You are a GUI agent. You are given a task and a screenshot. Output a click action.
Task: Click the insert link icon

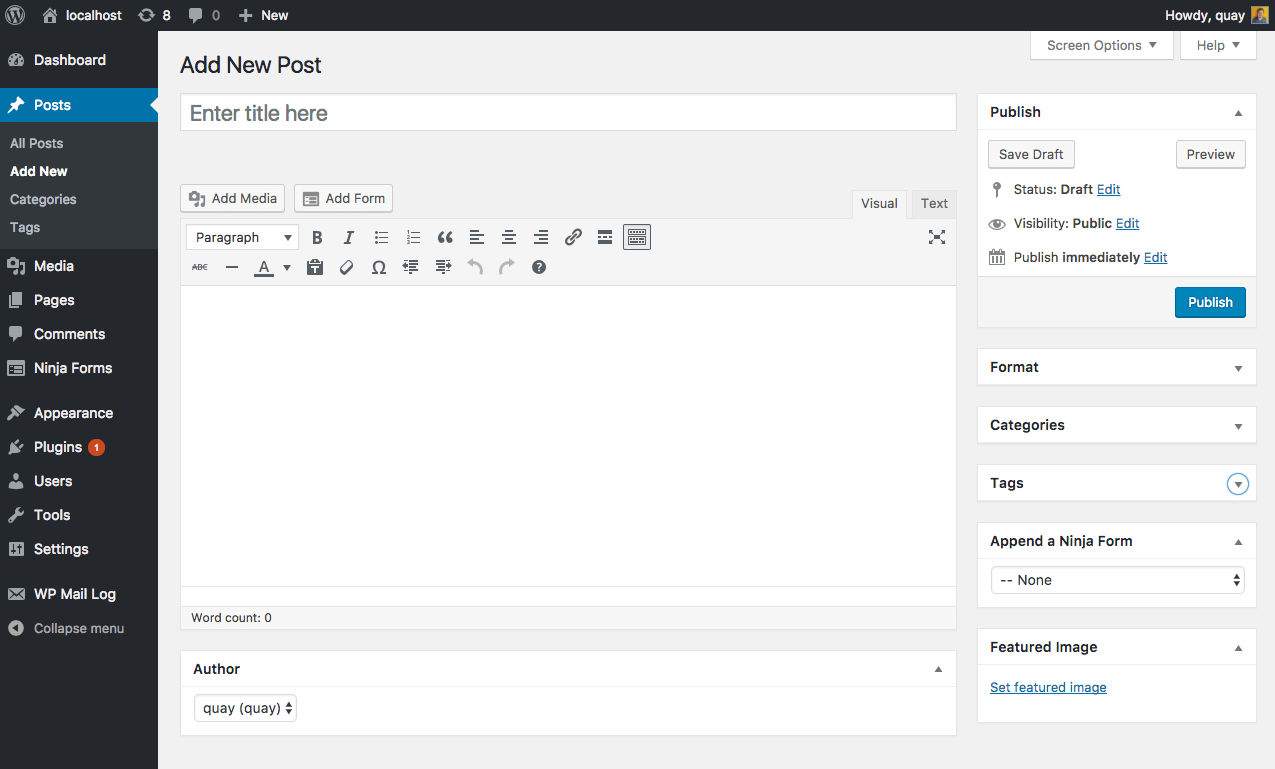coord(573,238)
